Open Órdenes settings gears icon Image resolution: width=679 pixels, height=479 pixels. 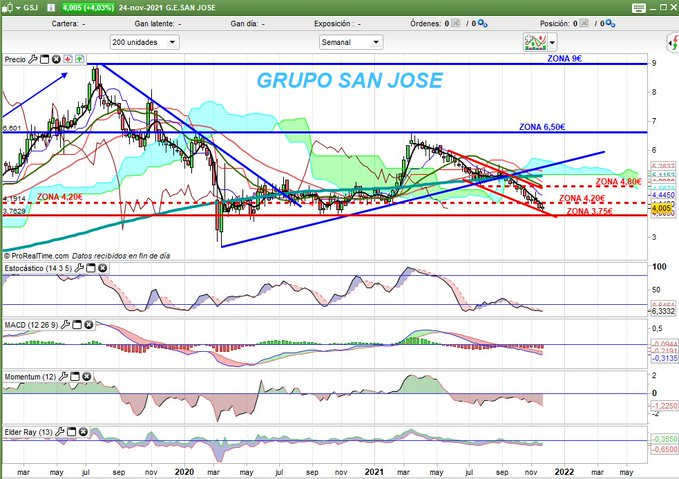click(482, 23)
